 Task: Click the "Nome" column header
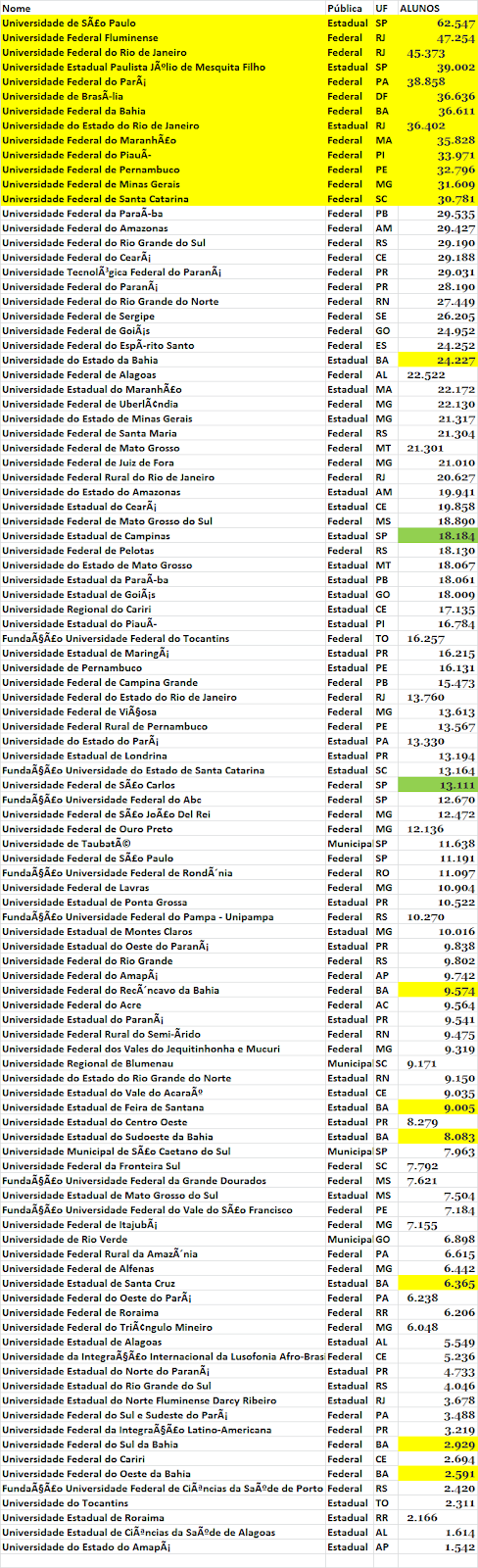17,8
